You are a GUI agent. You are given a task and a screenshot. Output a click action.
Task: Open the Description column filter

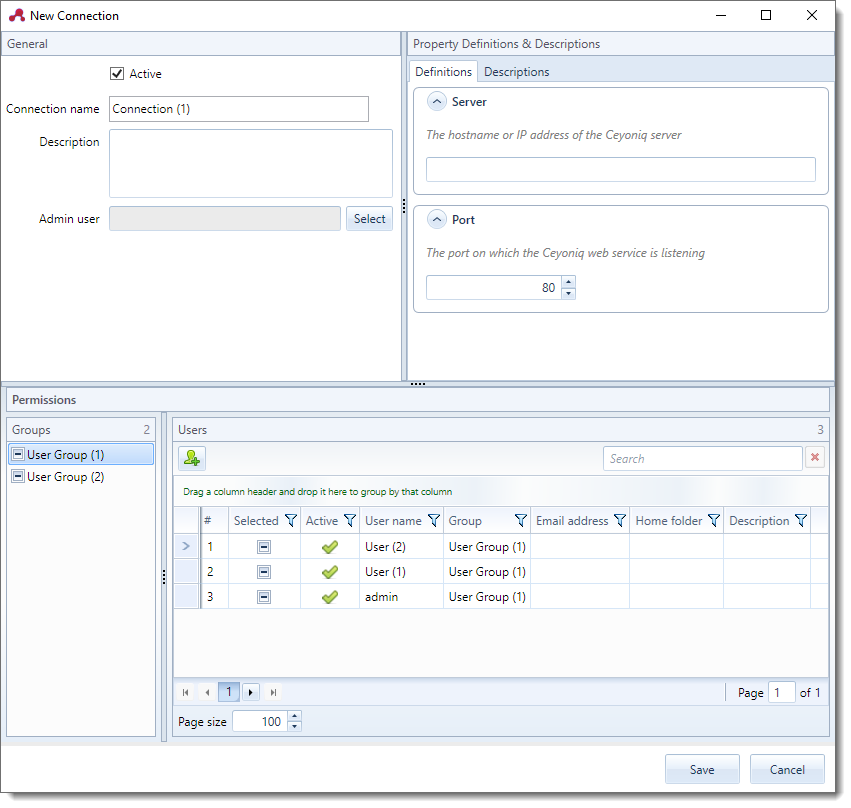click(x=801, y=520)
